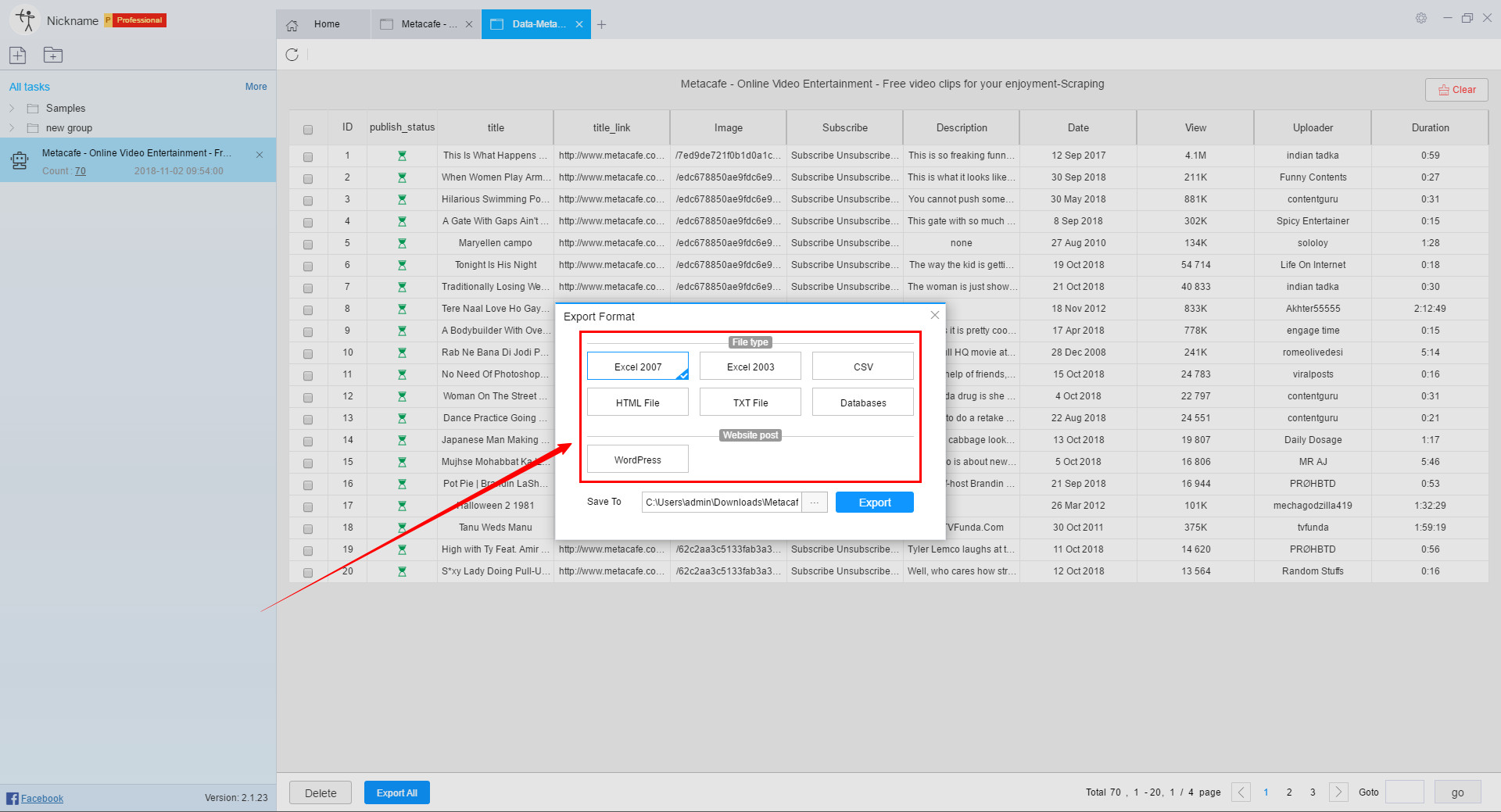Click the new task plus icon
Screen dimensions: 1501x812
click(18, 55)
